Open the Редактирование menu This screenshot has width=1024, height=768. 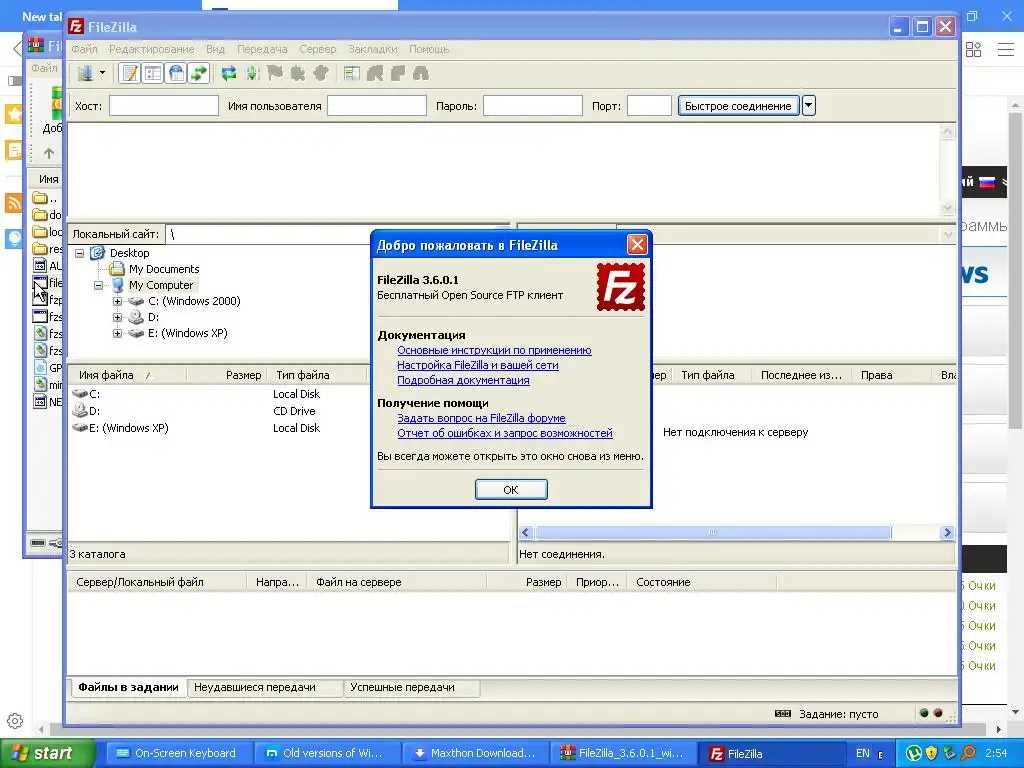click(152, 49)
